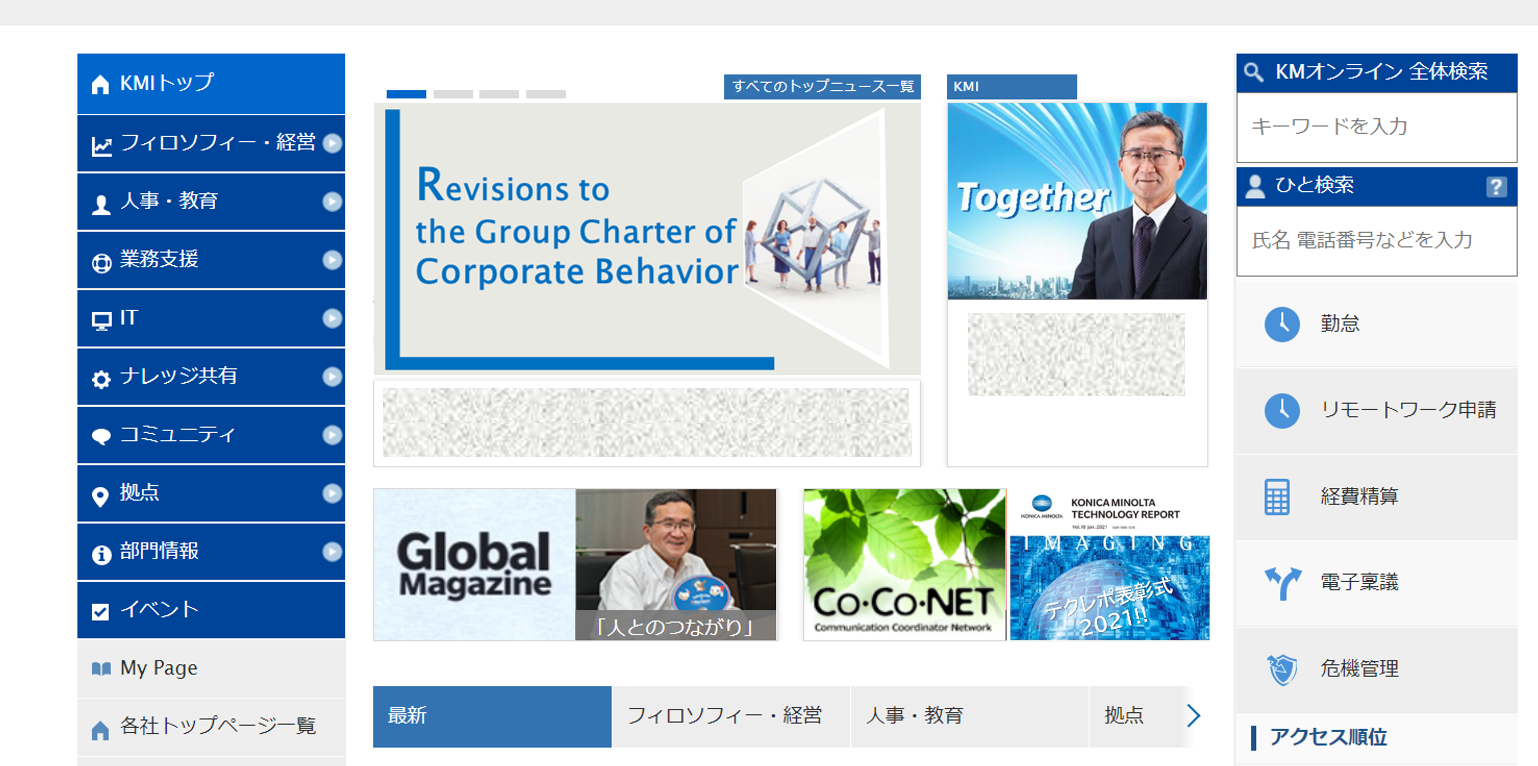Viewport: 1538px width, 766px height.
Task: Open リモートワーク申請 quick link
Action: tap(1376, 410)
